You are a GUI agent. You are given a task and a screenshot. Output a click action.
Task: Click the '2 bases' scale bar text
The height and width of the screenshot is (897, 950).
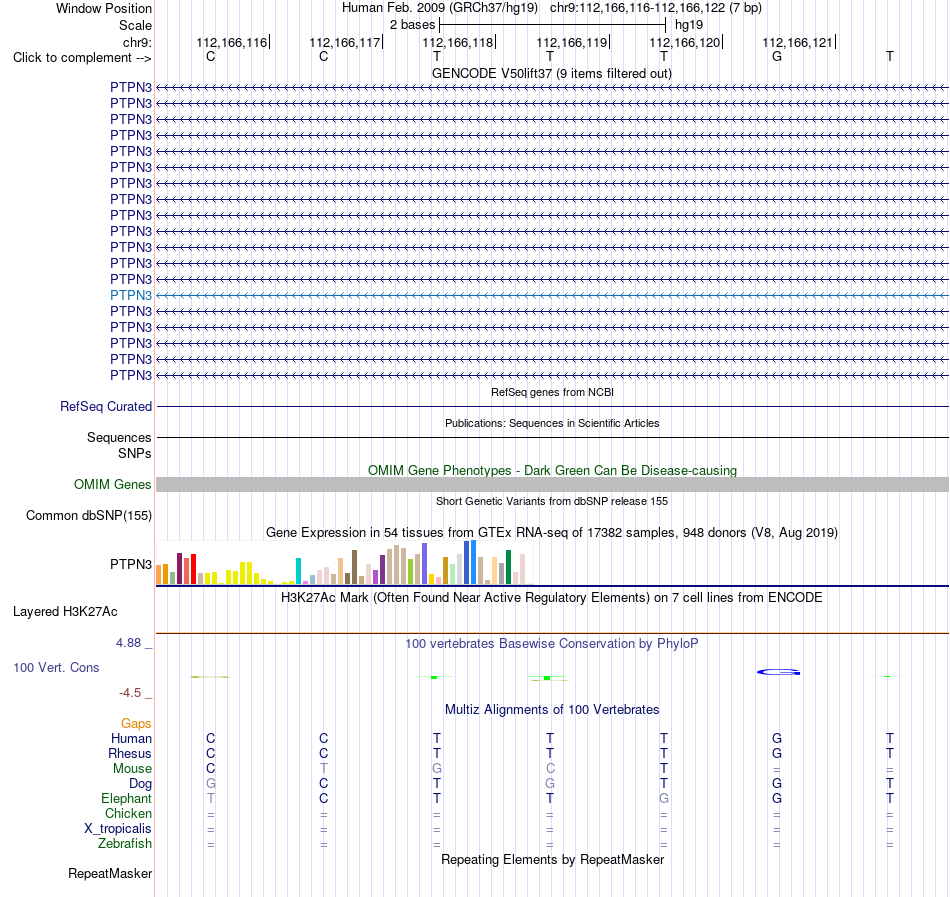412,25
